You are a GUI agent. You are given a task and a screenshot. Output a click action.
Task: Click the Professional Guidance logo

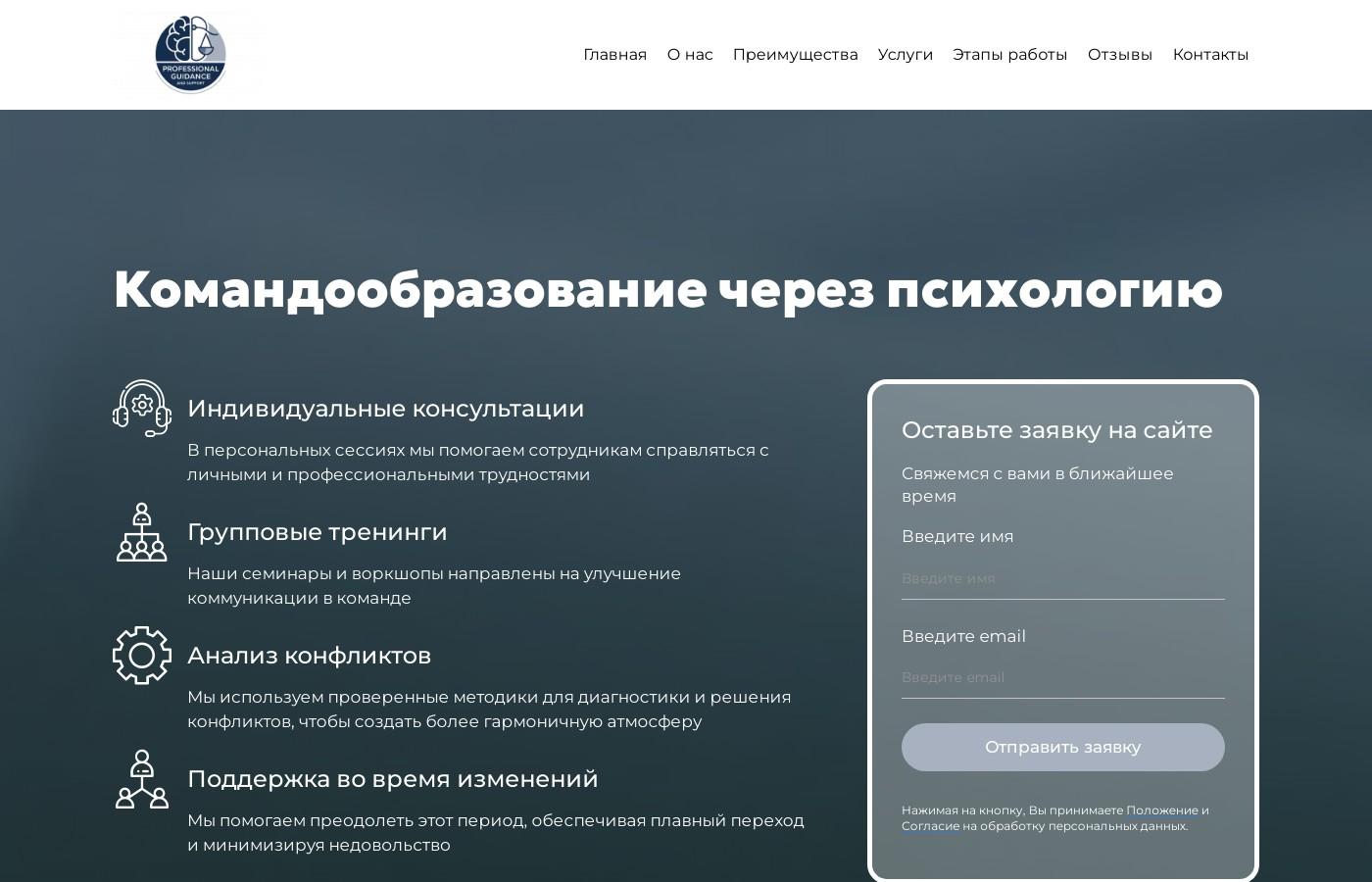188,54
